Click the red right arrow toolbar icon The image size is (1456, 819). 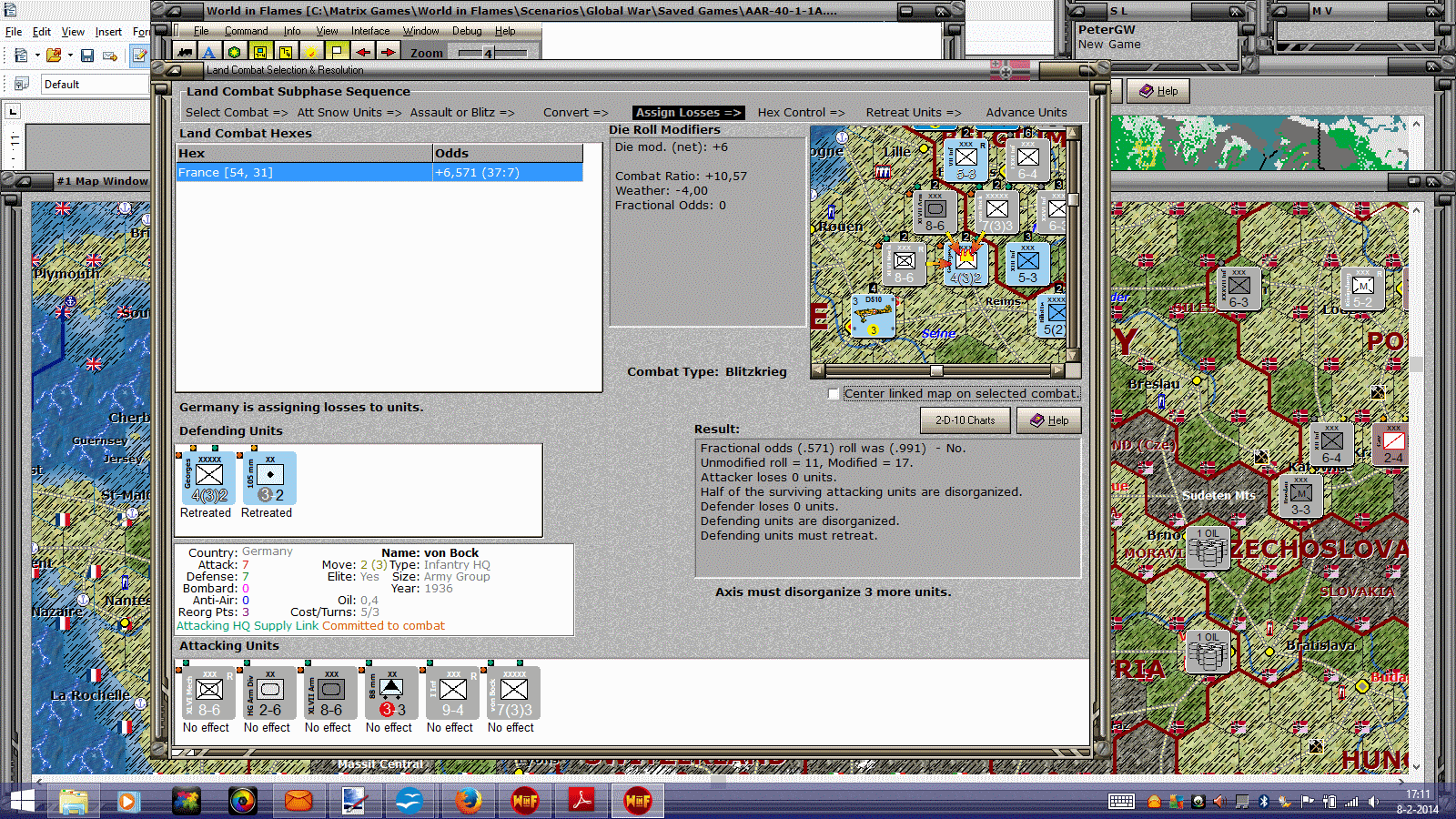click(388, 53)
